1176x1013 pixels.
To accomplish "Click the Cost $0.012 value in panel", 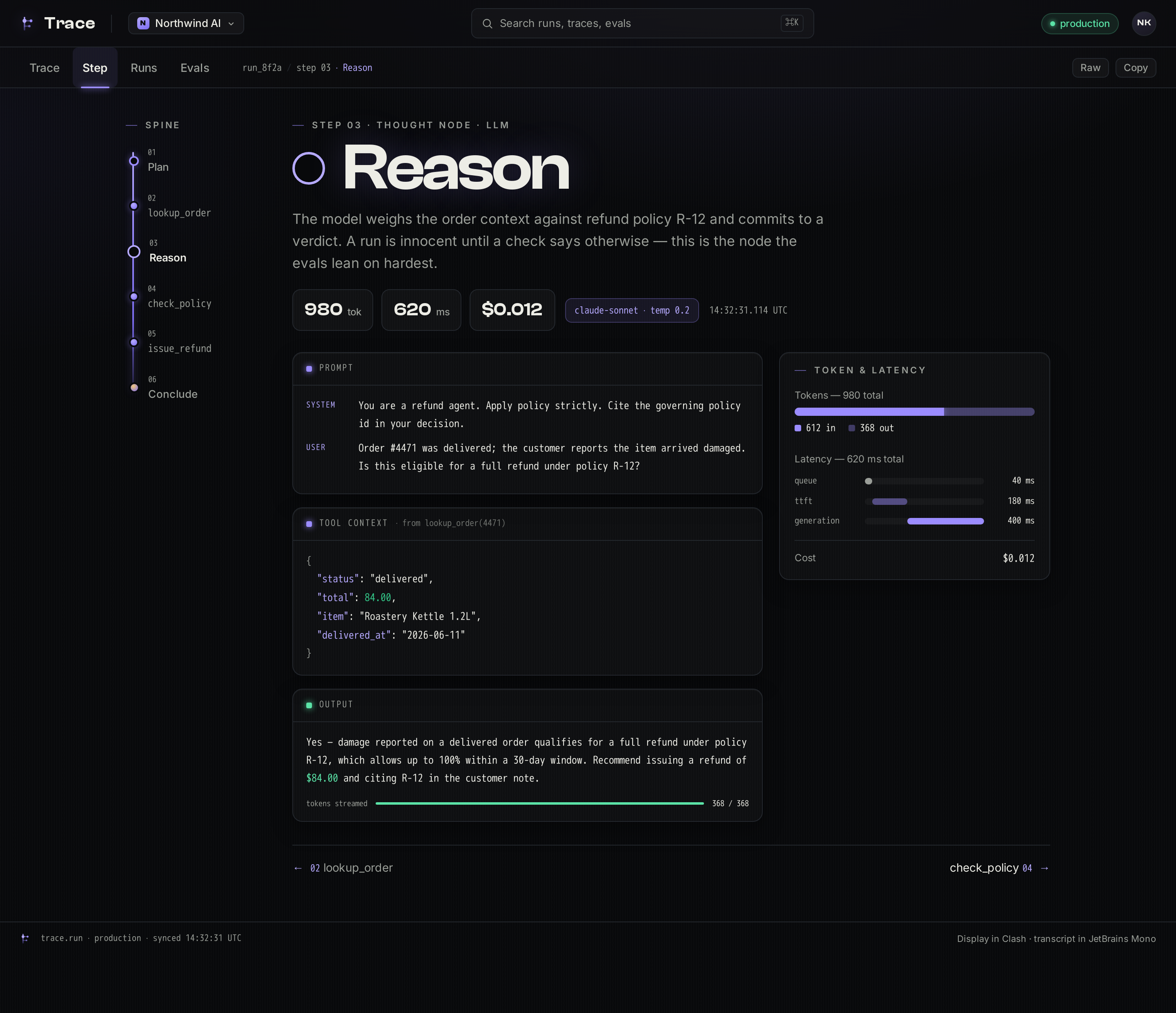I will coord(1018,558).
